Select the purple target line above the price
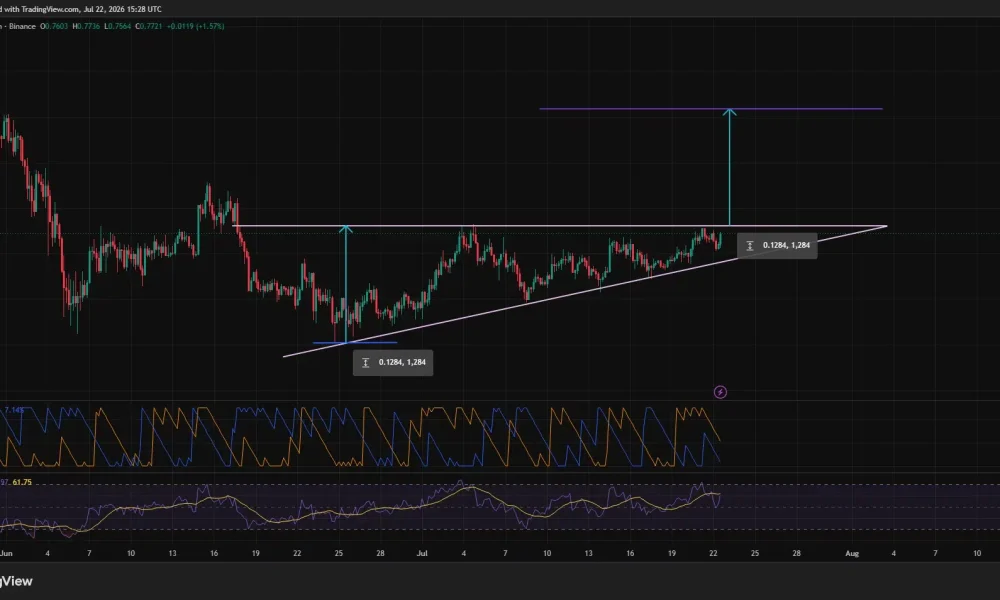This screenshot has width=1000, height=600. tap(710, 109)
